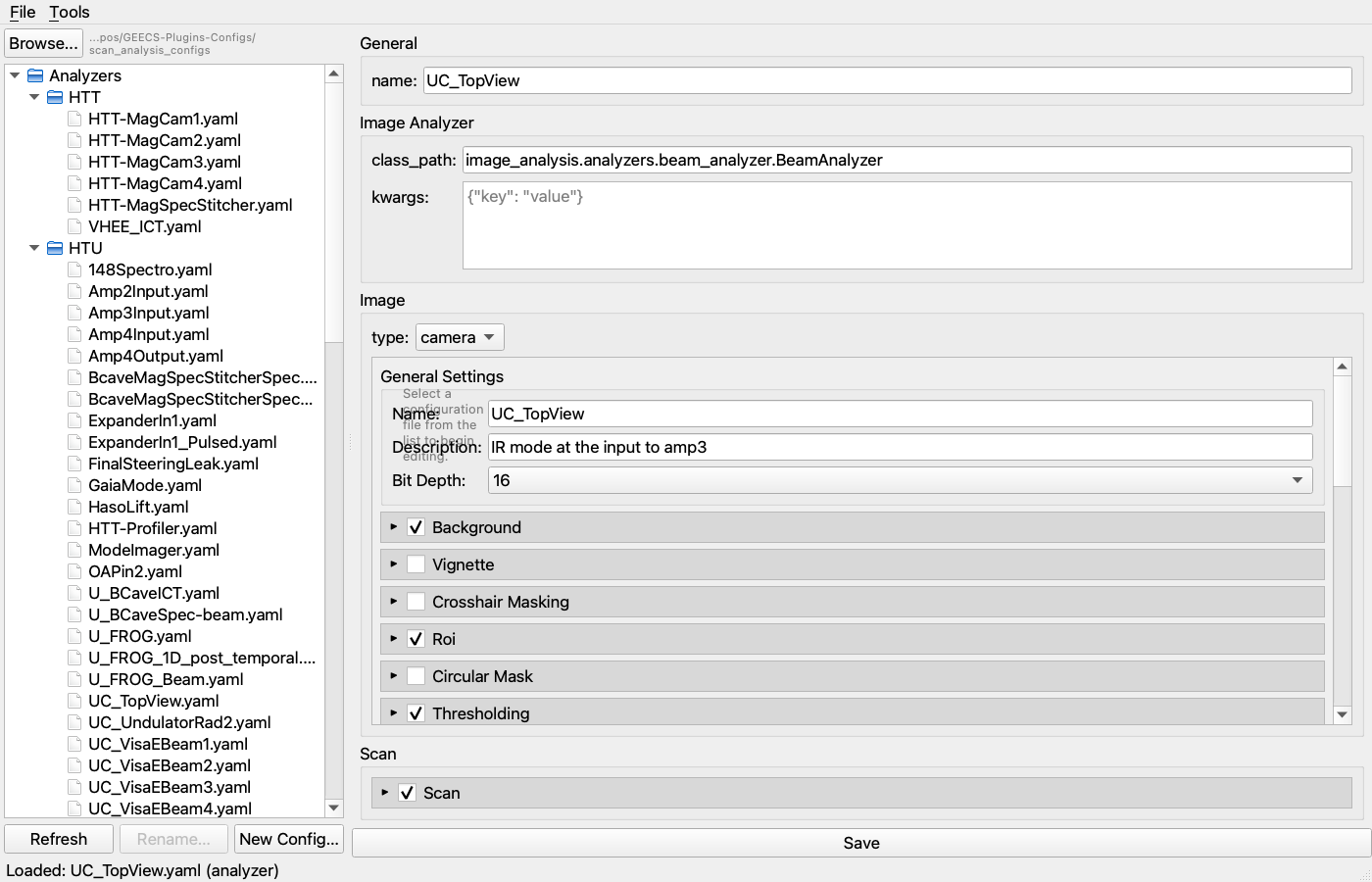Click the file icon beside HTT-MagCam1.yaml
Screen dimensions: 1372x882
coord(74,119)
